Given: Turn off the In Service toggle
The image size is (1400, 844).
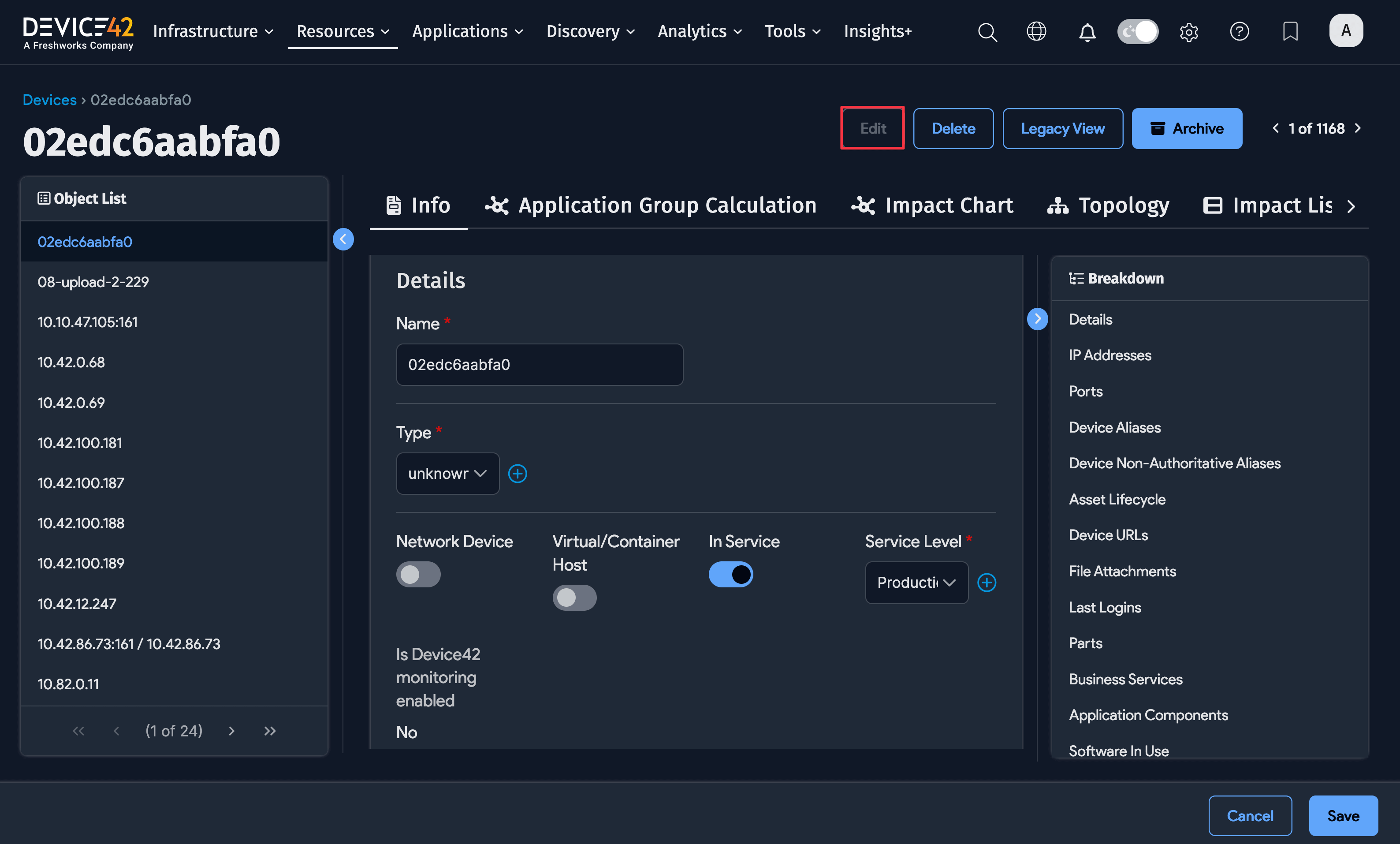Looking at the screenshot, I should (731, 574).
